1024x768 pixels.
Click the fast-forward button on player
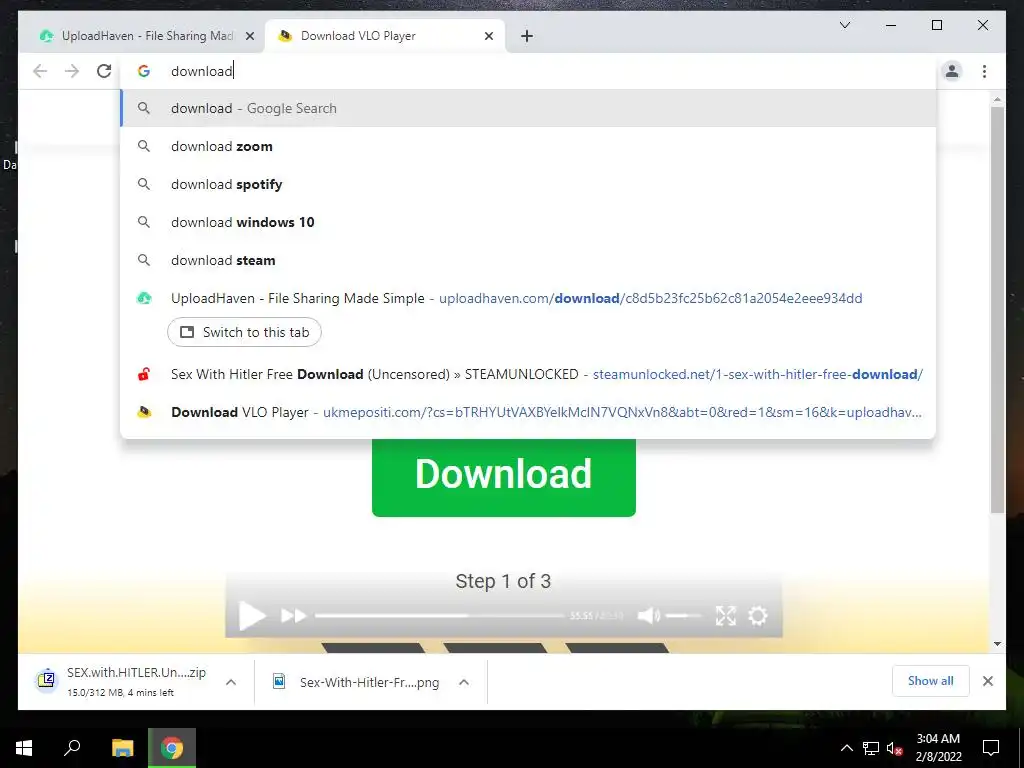[x=293, y=616]
